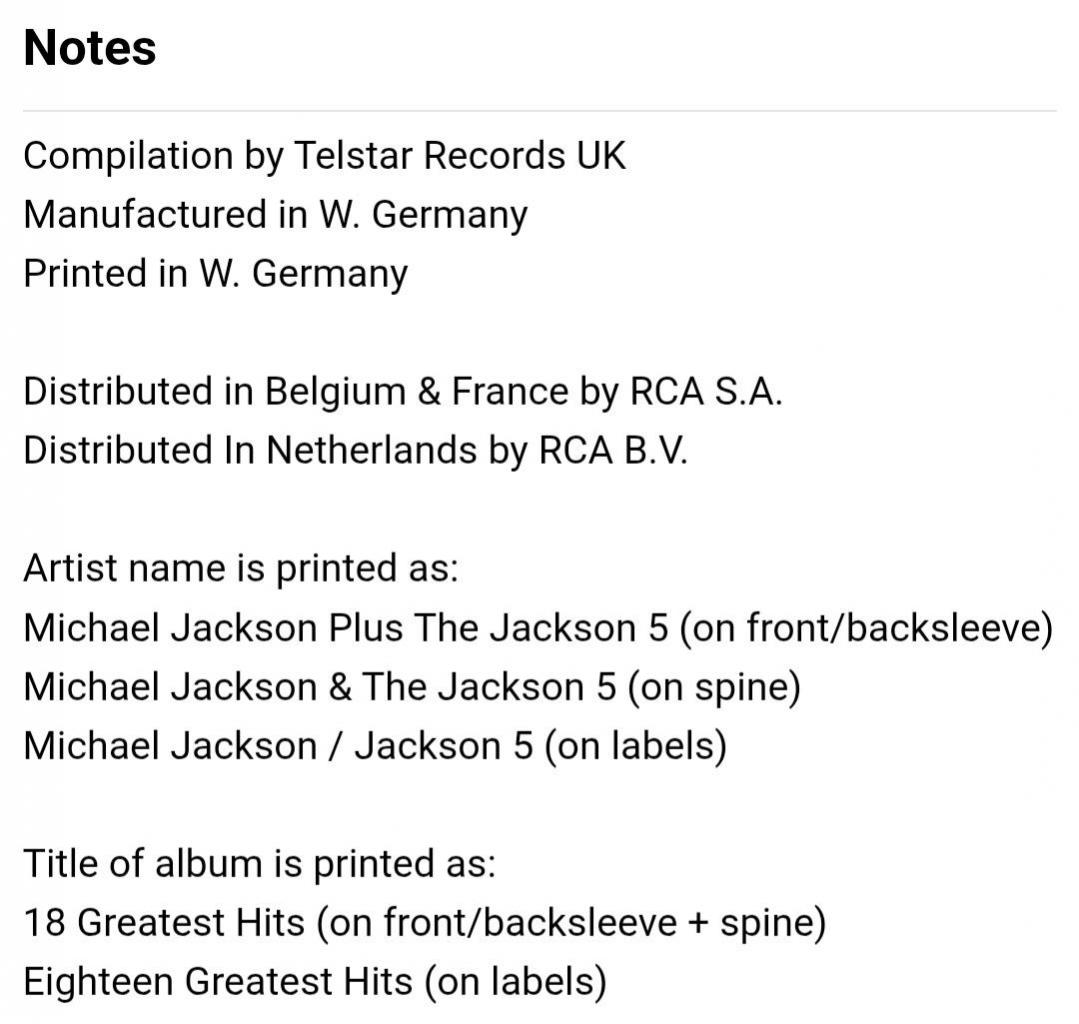Click the Manufactured in W. Germany line
Screen dimensions: 1079x1024
tap(275, 215)
